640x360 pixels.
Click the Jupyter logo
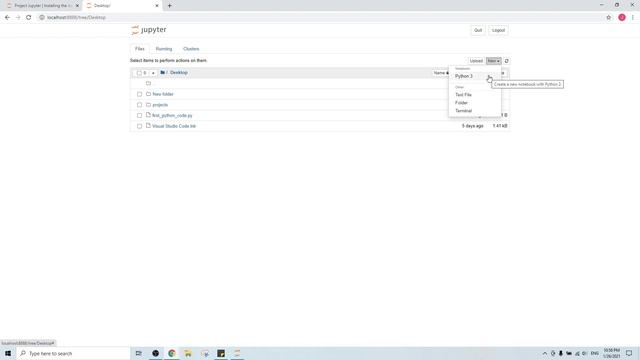tap(149, 30)
